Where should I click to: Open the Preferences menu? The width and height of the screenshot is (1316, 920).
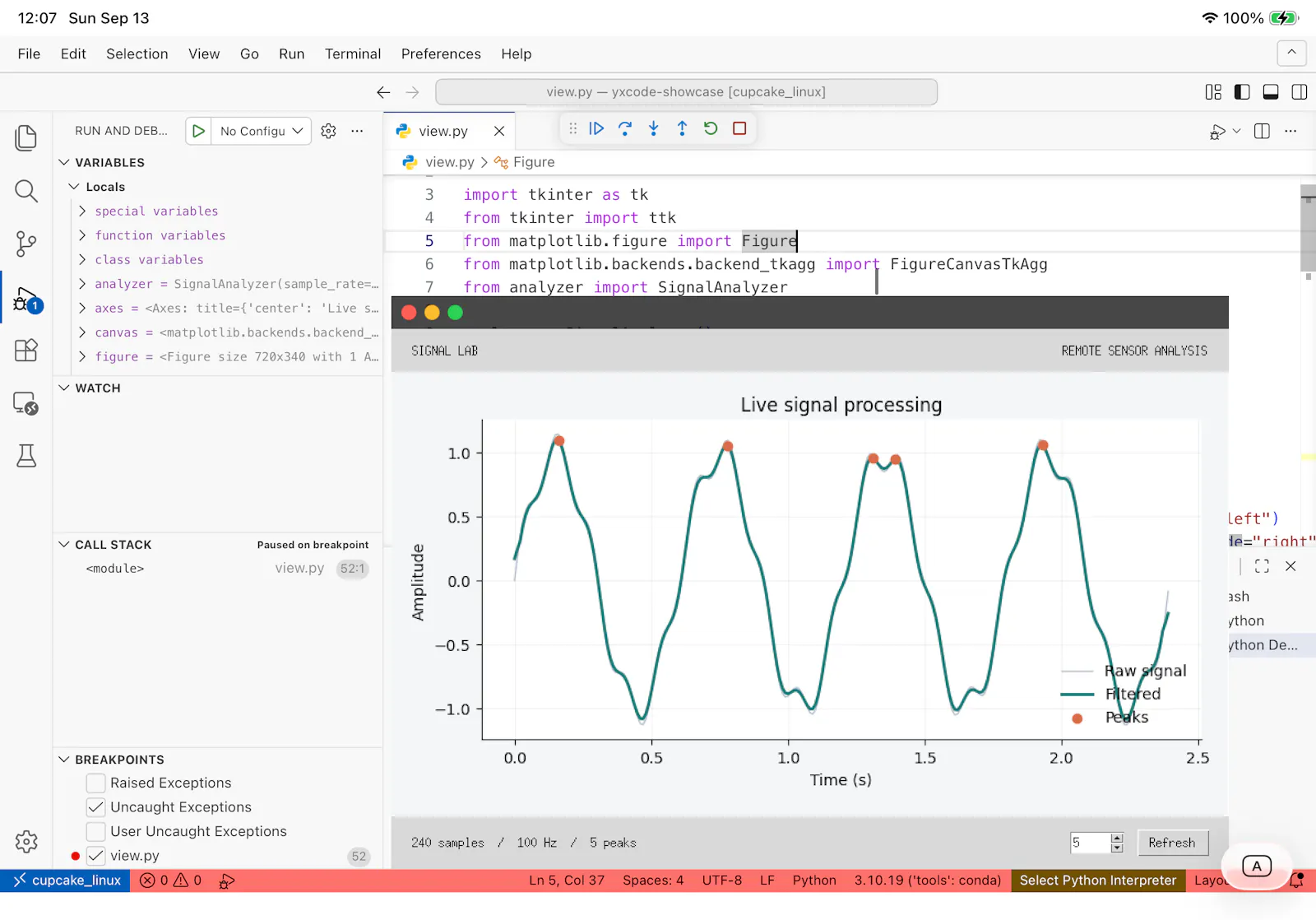tap(441, 54)
